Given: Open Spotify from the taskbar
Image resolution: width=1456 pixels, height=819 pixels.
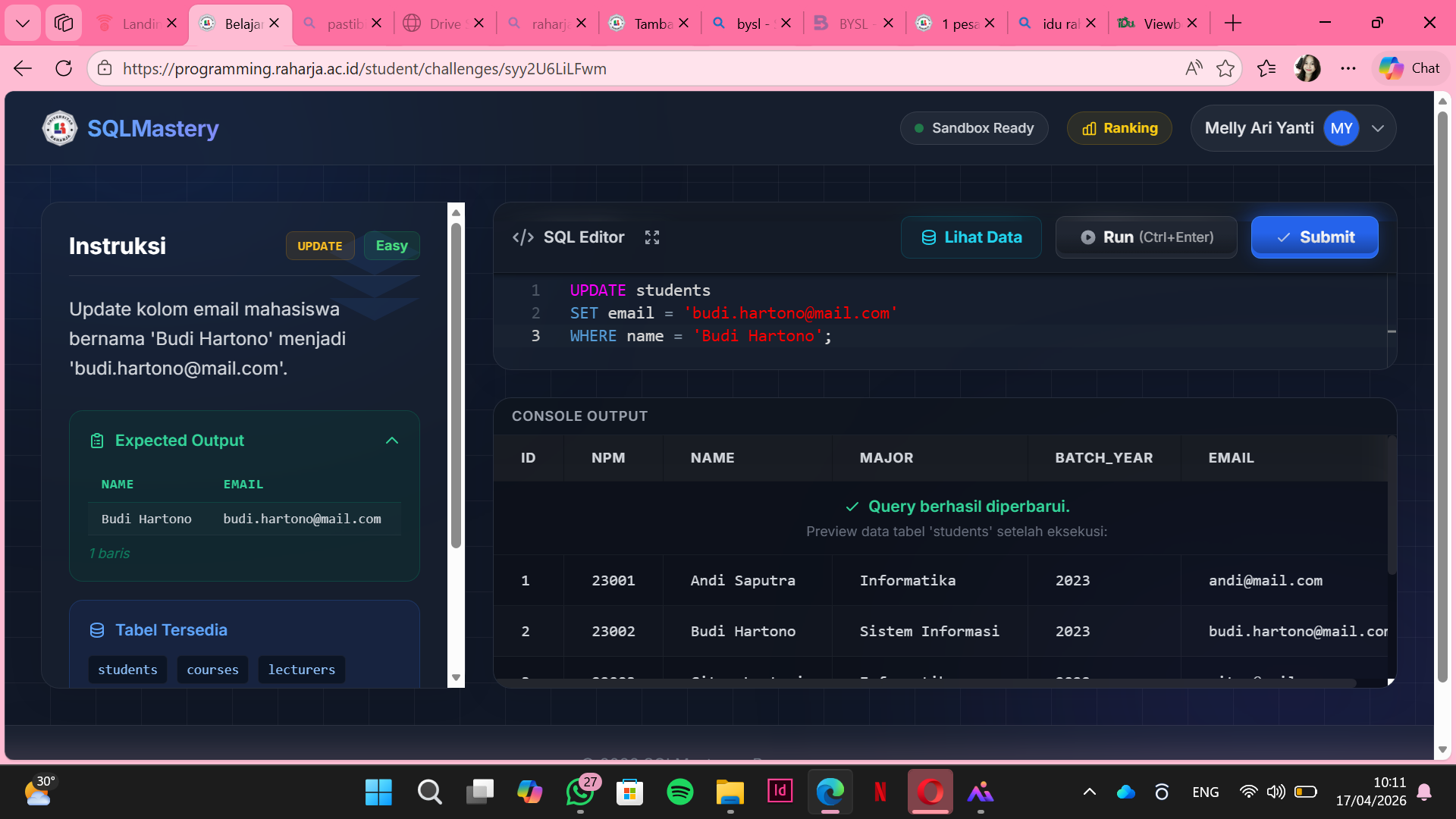Looking at the screenshot, I should (679, 792).
